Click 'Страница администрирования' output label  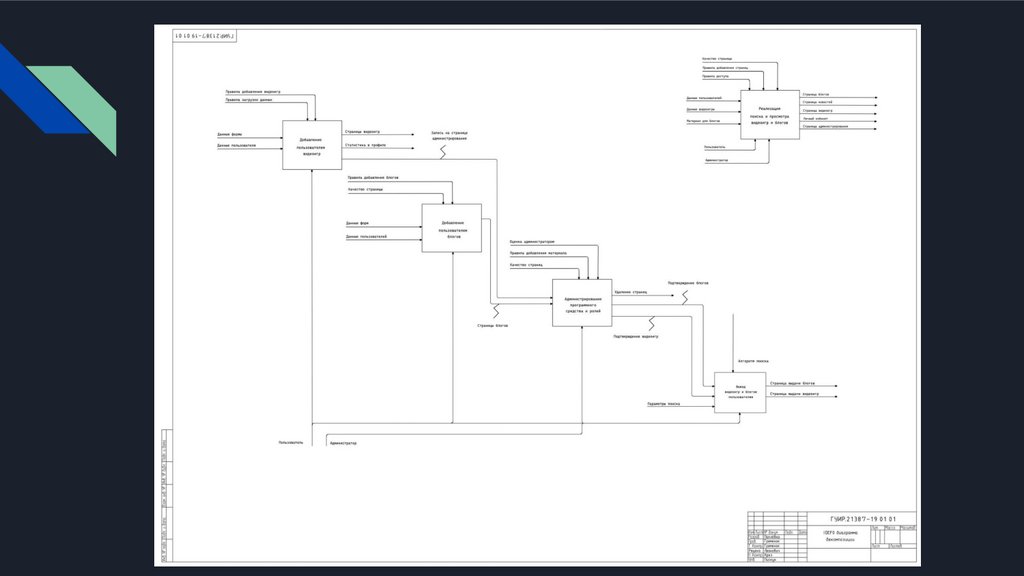pos(825,126)
